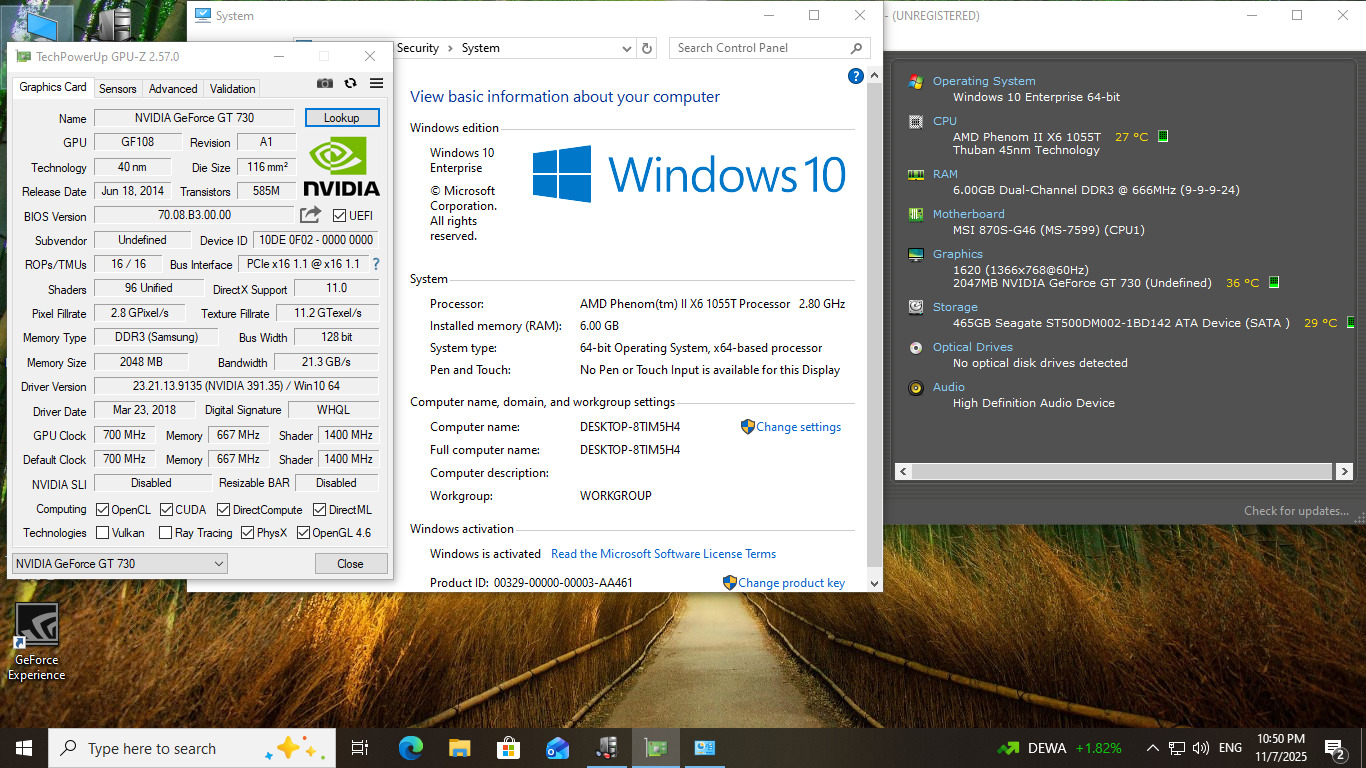Toggle the Vulkan checkbox
The height and width of the screenshot is (768, 1366).
[103, 533]
